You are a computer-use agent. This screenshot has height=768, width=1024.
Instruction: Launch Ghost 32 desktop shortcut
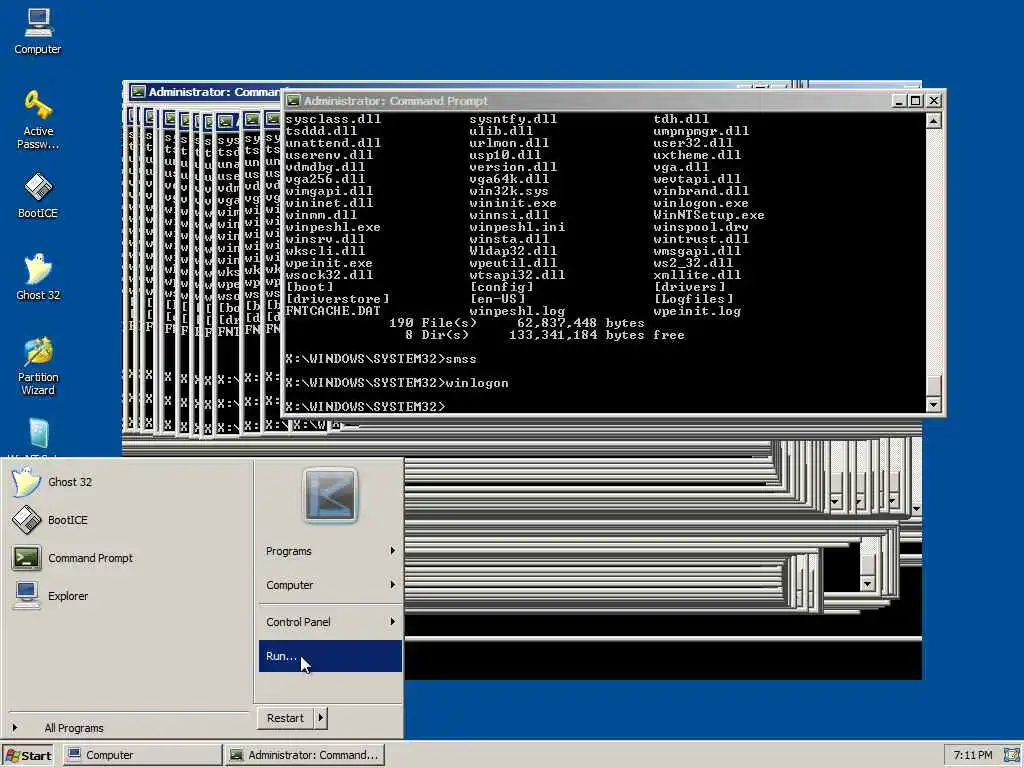tap(38, 277)
